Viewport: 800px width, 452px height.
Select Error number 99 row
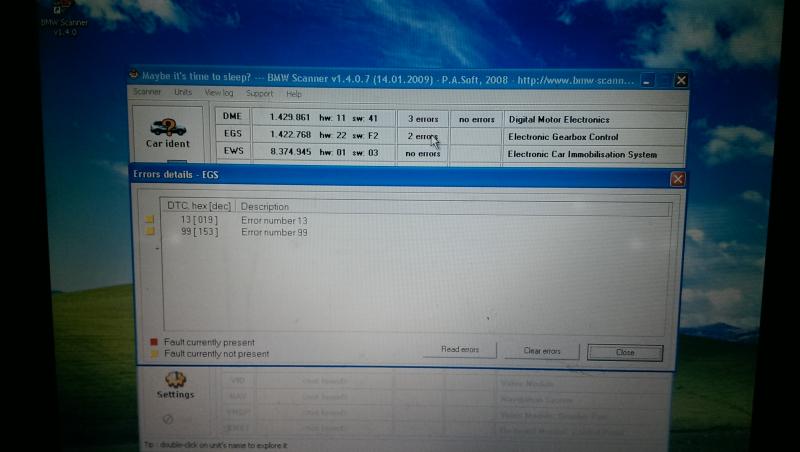tap(274, 232)
